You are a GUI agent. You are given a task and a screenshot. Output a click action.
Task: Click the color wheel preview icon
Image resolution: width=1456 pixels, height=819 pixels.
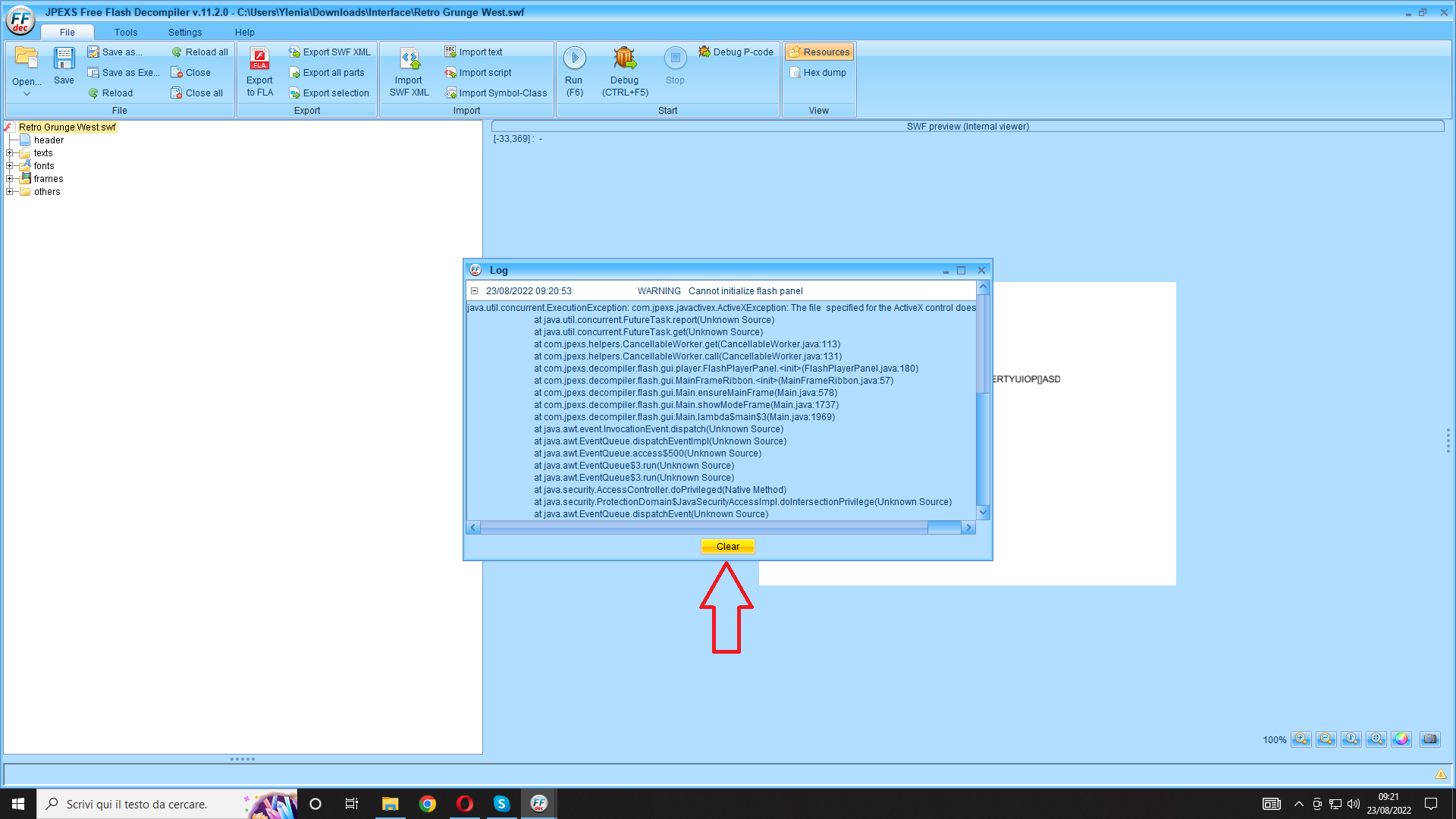[x=1401, y=739]
